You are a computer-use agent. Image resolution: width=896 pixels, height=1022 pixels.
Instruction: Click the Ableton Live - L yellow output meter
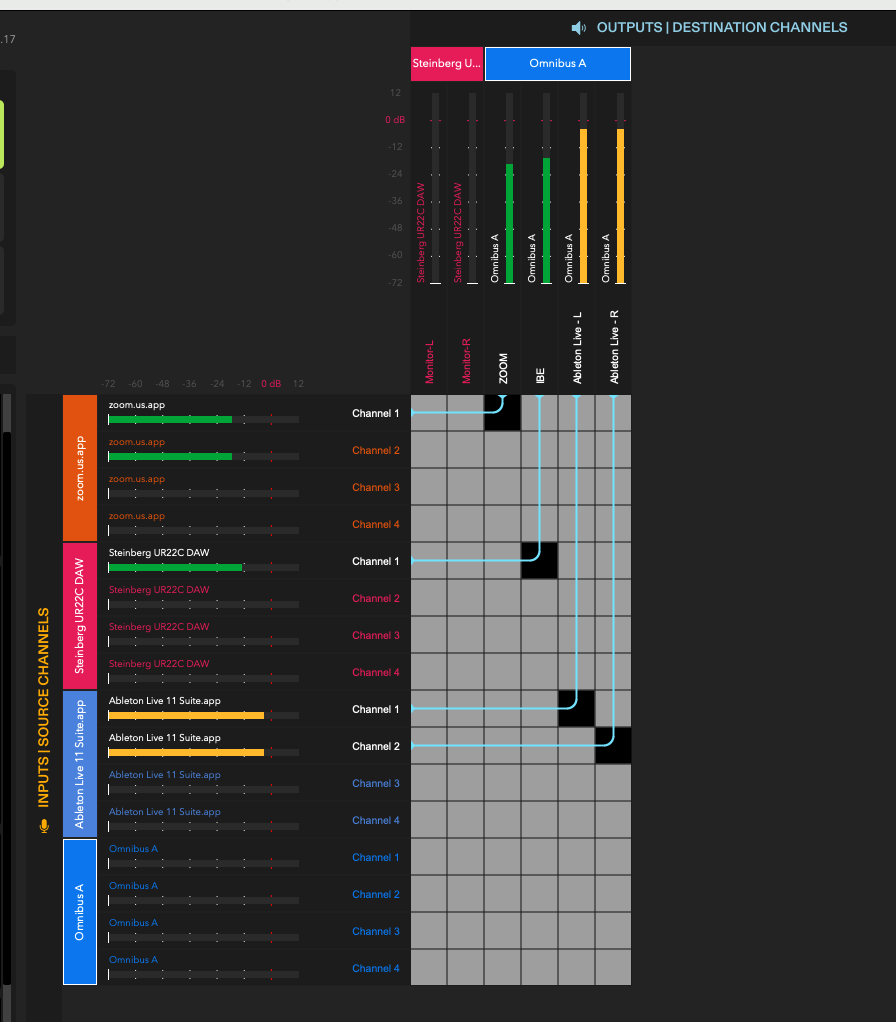click(584, 188)
